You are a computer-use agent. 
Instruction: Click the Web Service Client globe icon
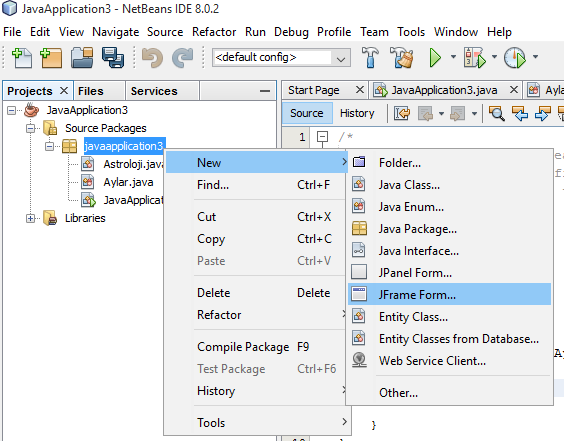pos(359,360)
